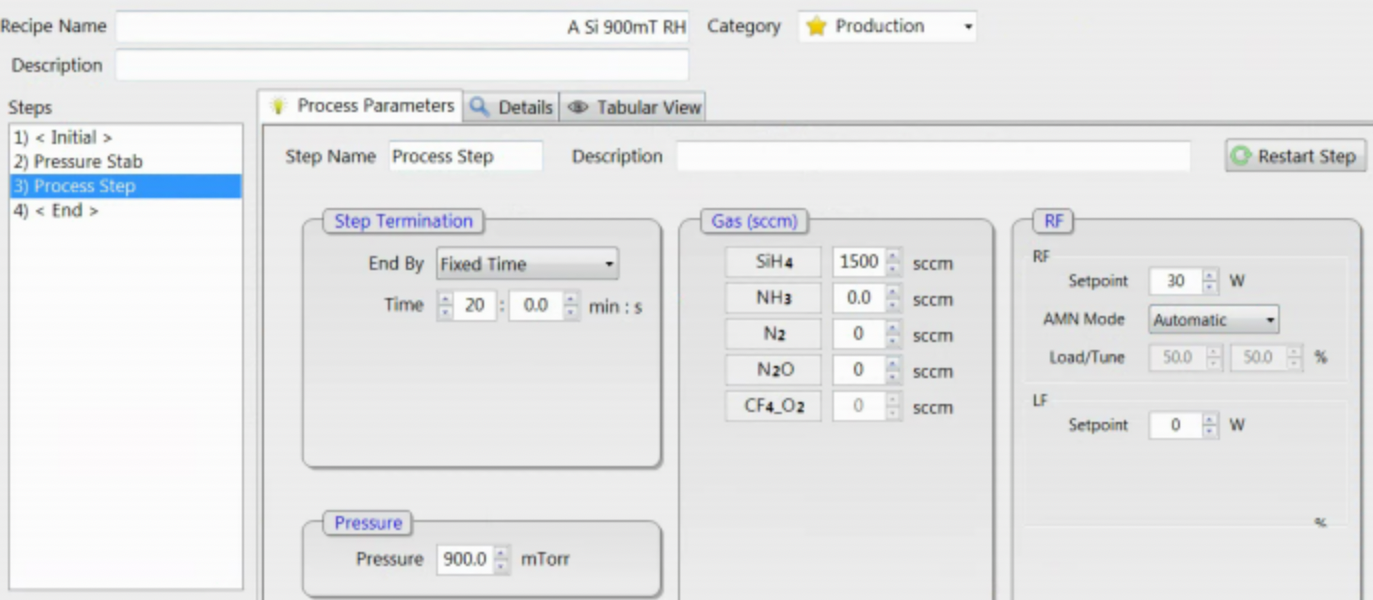The width and height of the screenshot is (1373, 600).
Task: Click the LF Setpoint stepper arrows
Action: tap(1211, 426)
